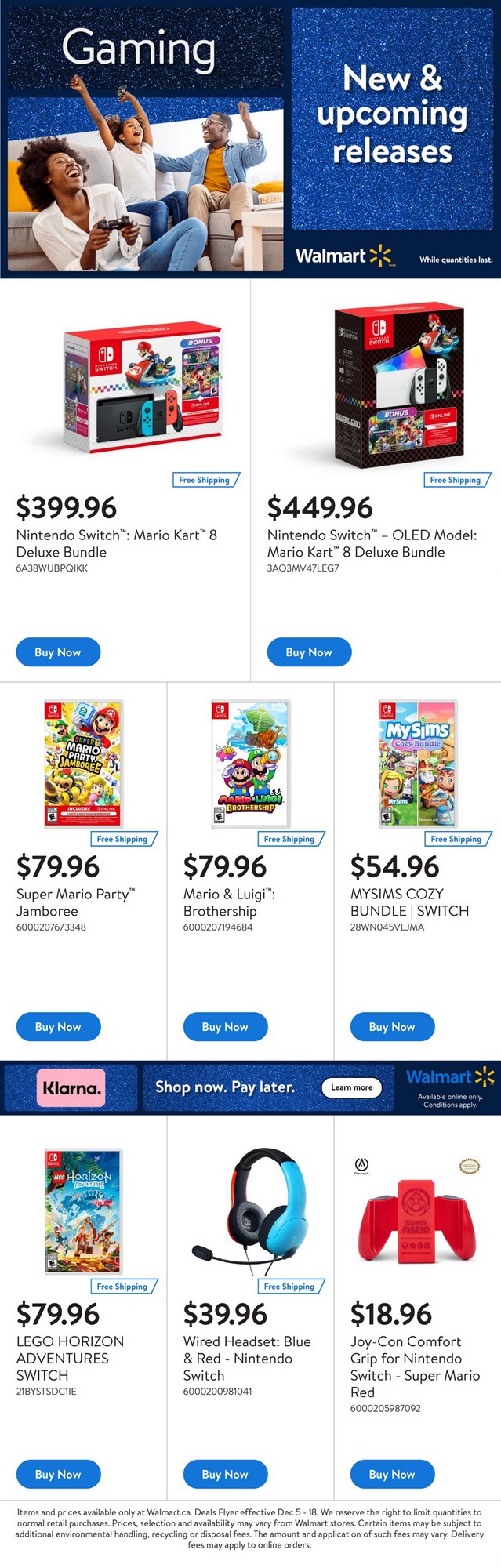Buy the Joy-Con Comfort Grip
This screenshot has height=1568, width=501.
pos(392,1474)
